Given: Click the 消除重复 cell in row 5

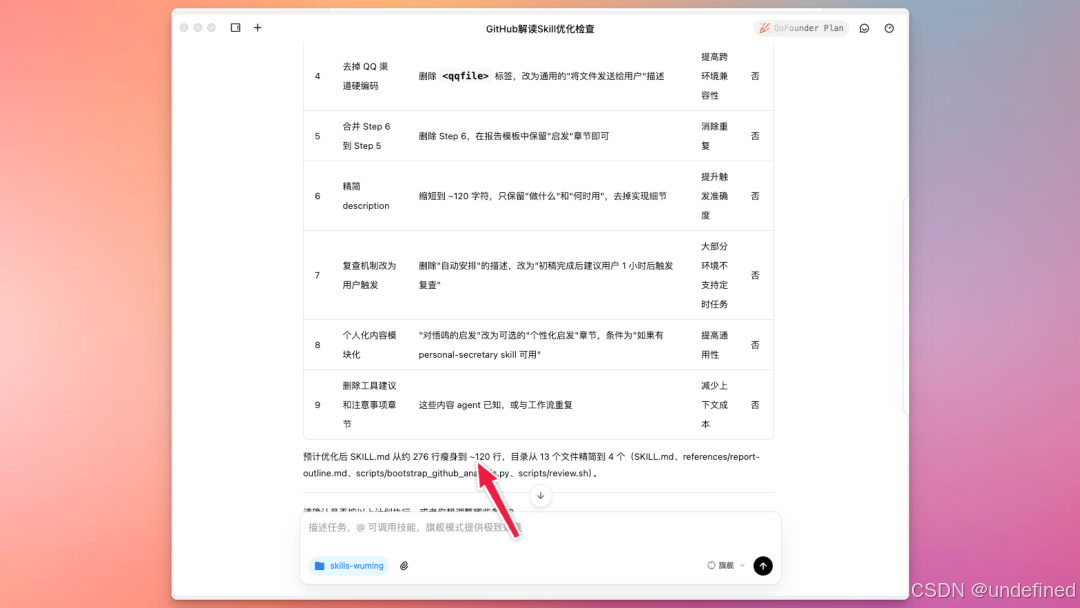Looking at the screenshot, I should (714, 136).
